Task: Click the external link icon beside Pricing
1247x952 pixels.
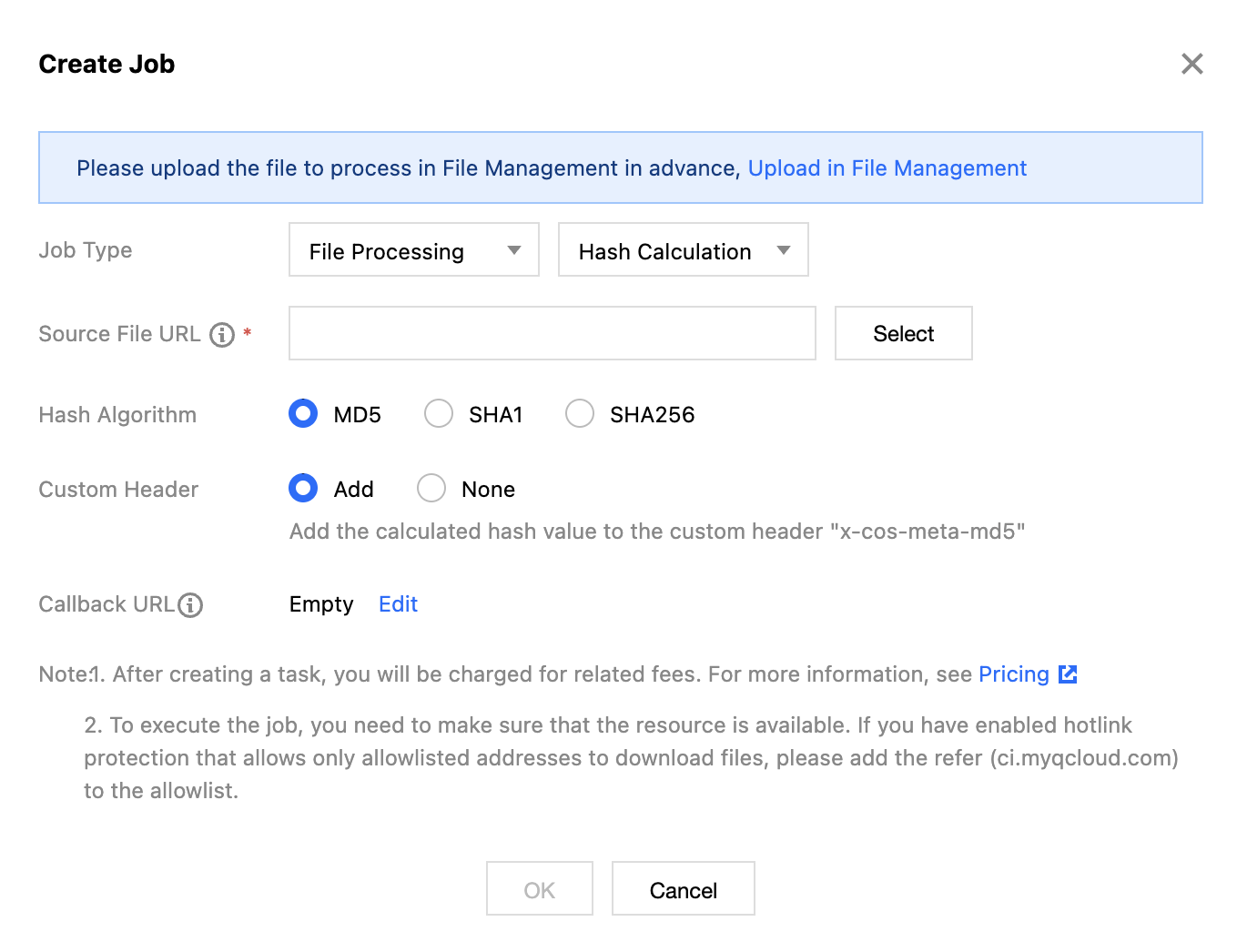Action: point(1069,674)
